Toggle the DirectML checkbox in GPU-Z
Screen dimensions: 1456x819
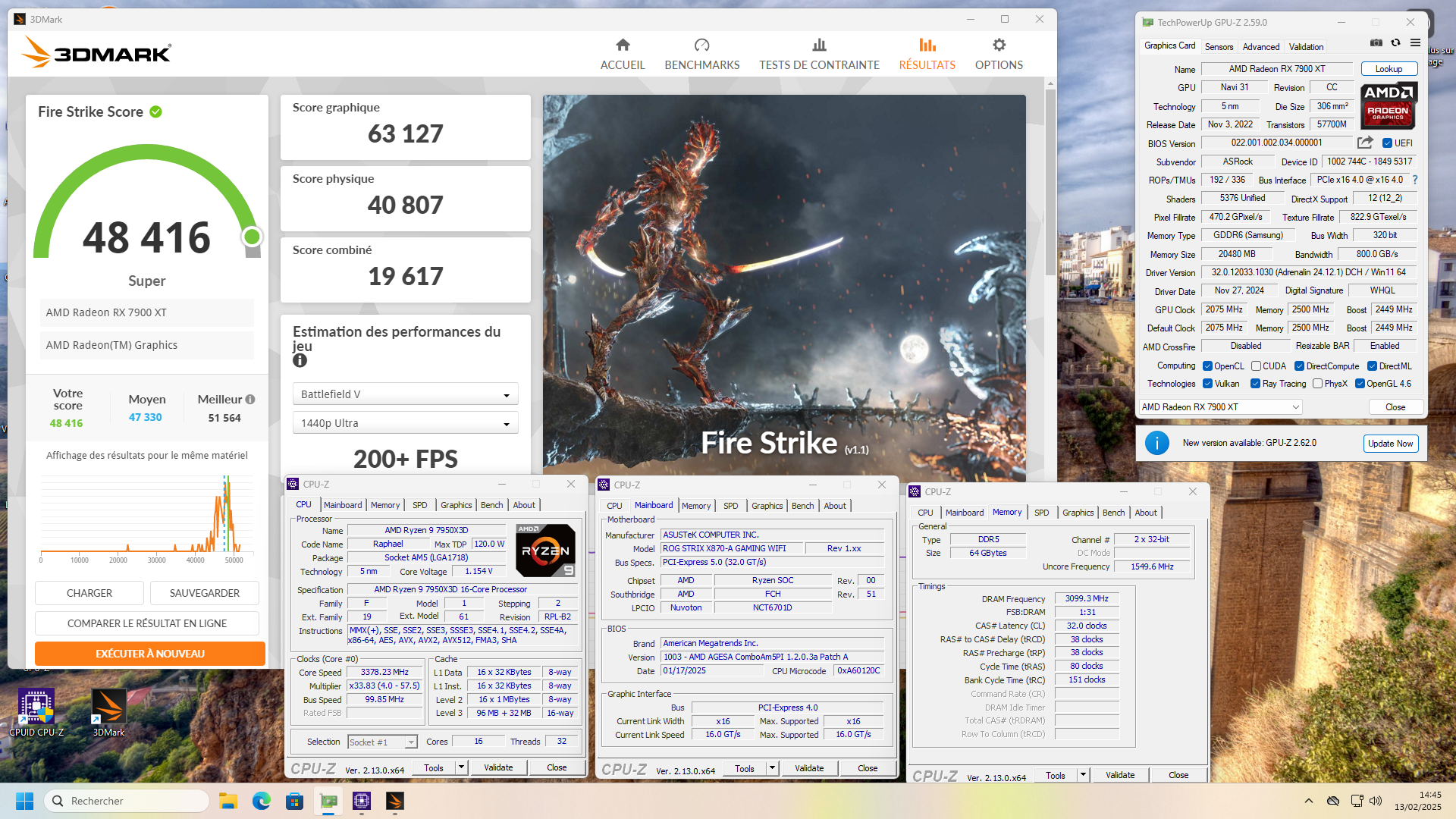[x=1373, y=366]
